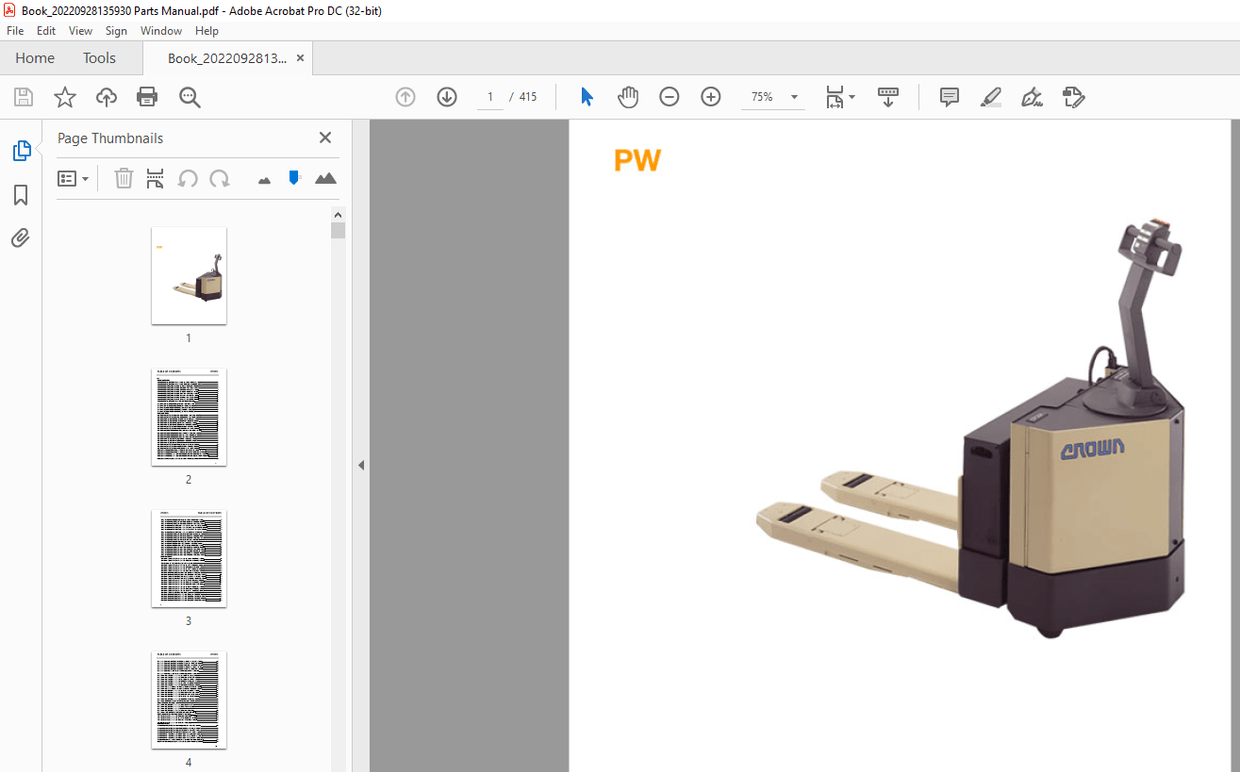Print the parts manual document
Viewport: 1240px width, 772px height.
tap(147, 96)
